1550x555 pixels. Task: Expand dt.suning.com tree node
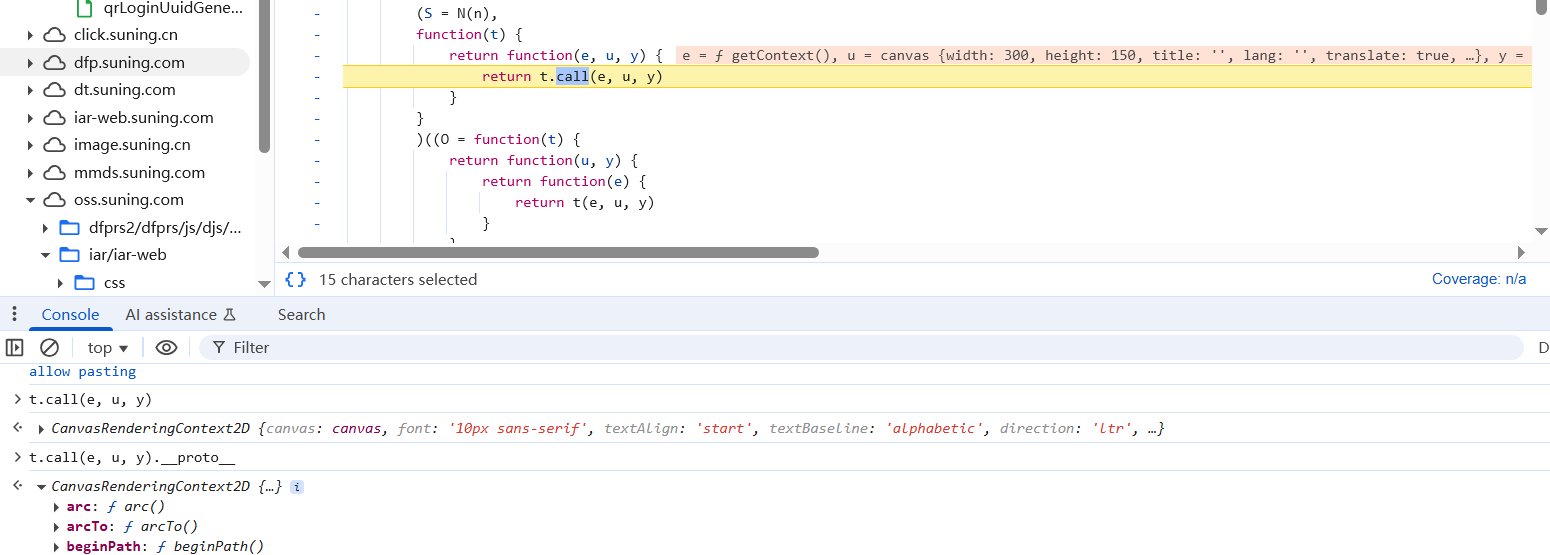[31, 90]
